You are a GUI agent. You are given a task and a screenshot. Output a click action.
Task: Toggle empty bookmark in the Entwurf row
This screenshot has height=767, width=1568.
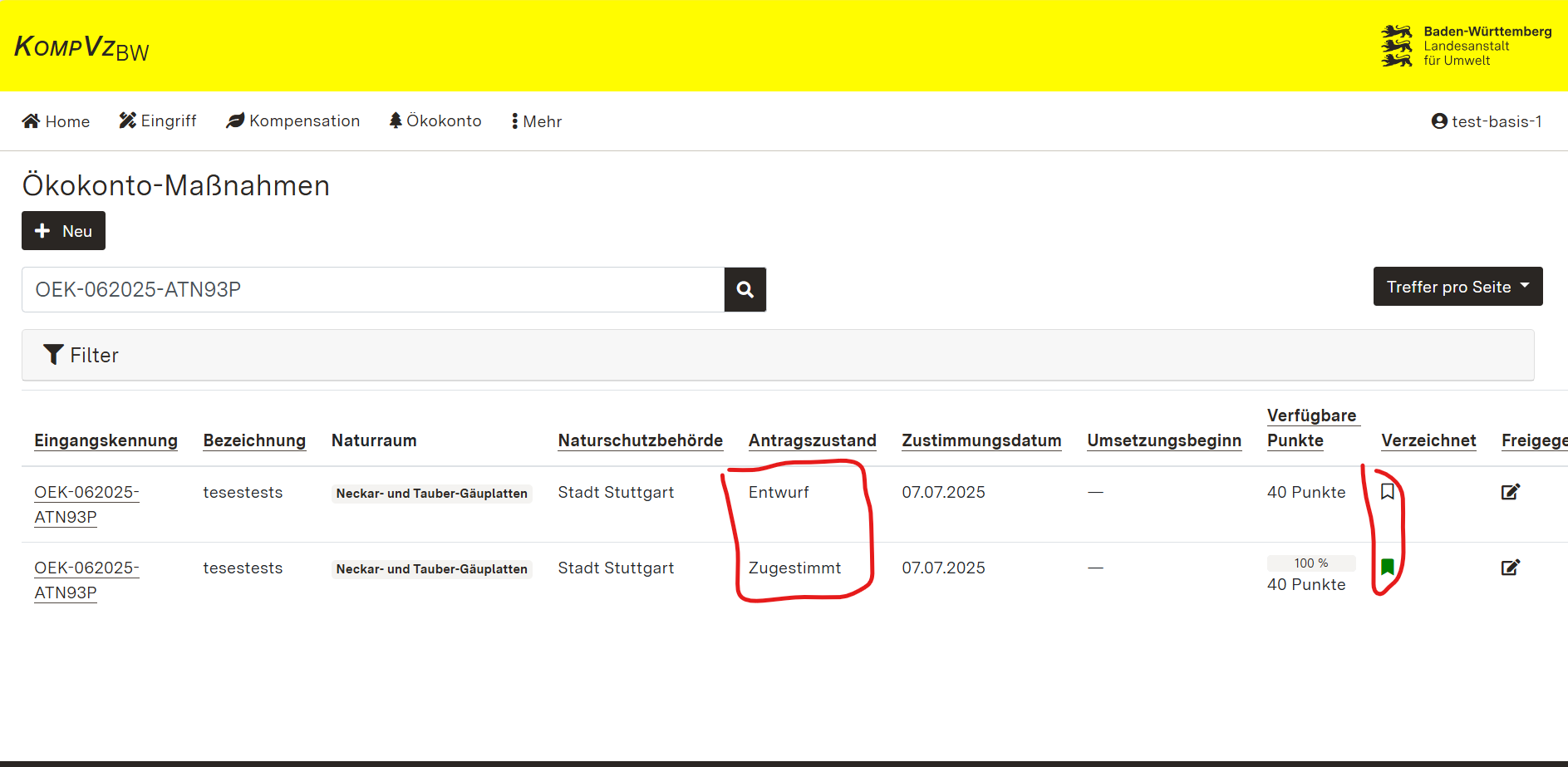[1387, 492]
